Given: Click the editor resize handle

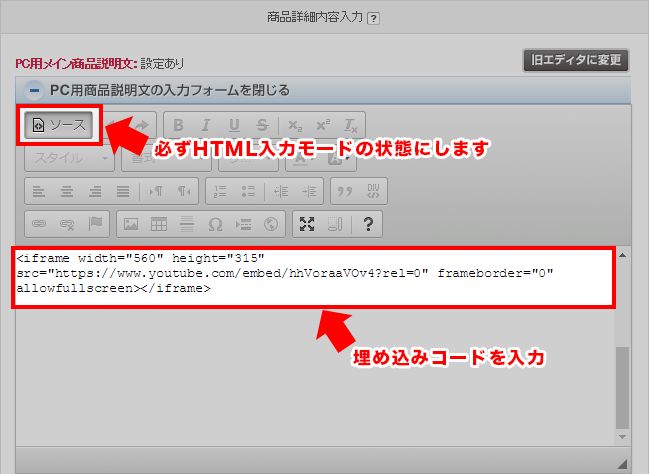Looking at the screenshot, I should pyautogui.click(x=622, y=464).
